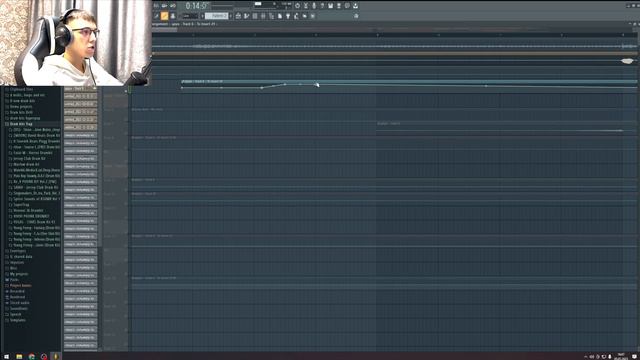The image size is (640, 360).
Task: Expand the 'Jersey Club Drum Kit' subfolder
Action: pos(29,158)
